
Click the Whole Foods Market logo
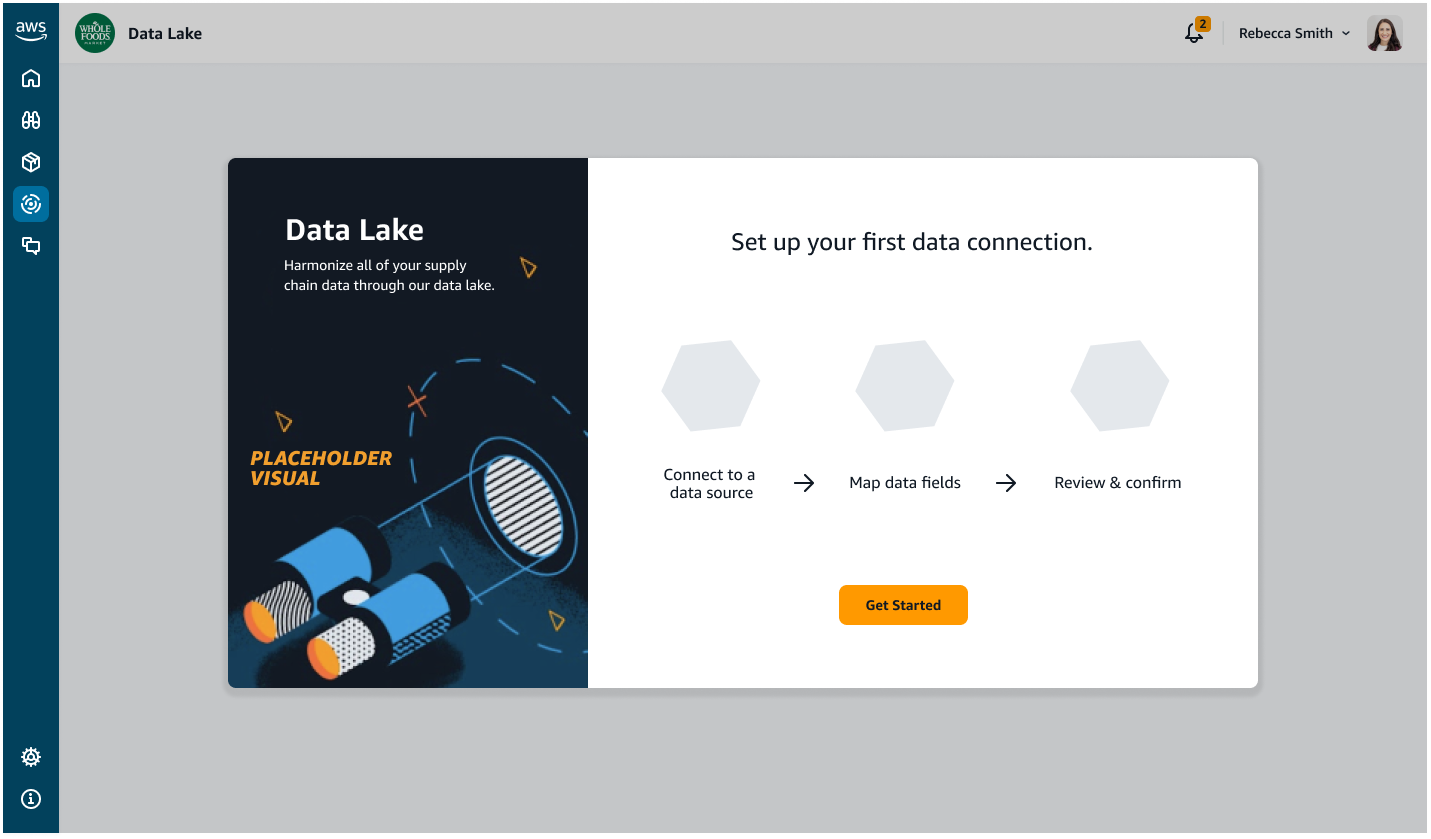point(95,33)
